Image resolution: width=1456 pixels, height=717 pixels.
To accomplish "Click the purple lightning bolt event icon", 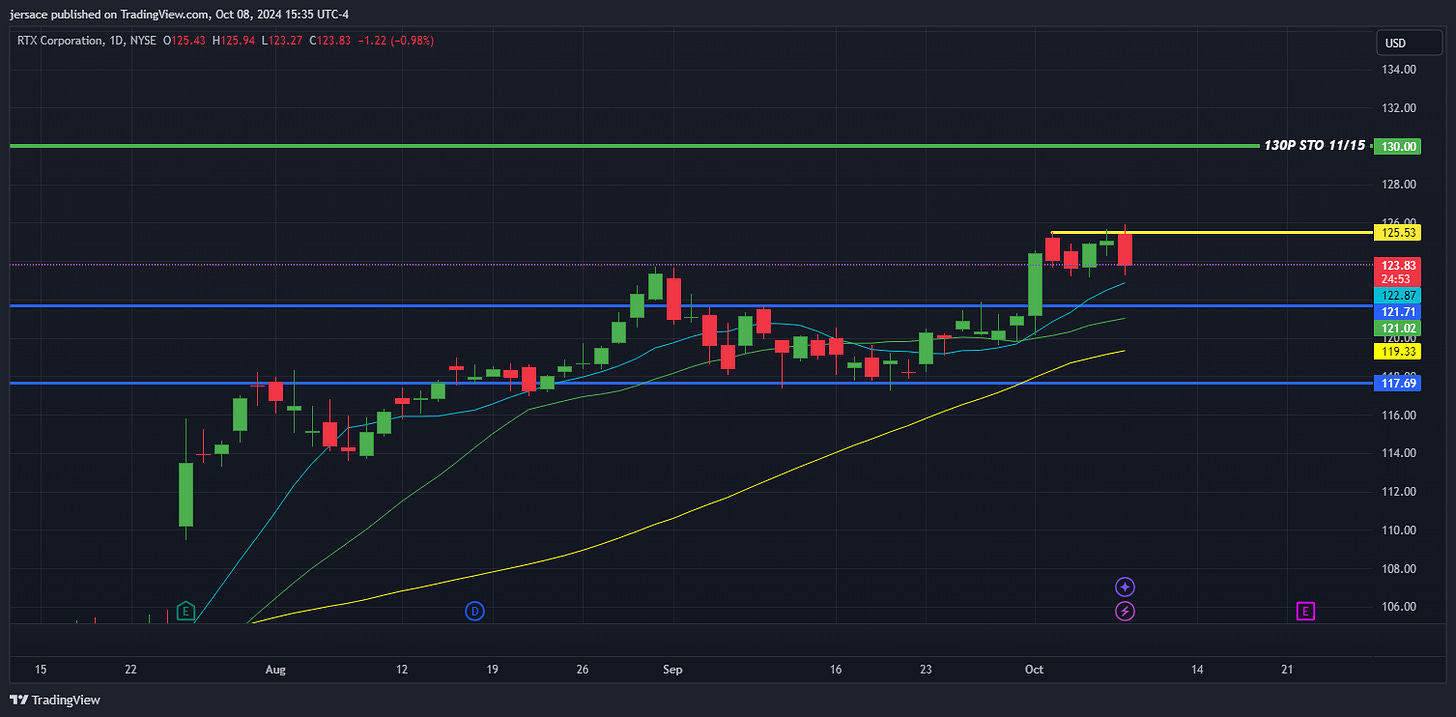I will (1125, 610).
